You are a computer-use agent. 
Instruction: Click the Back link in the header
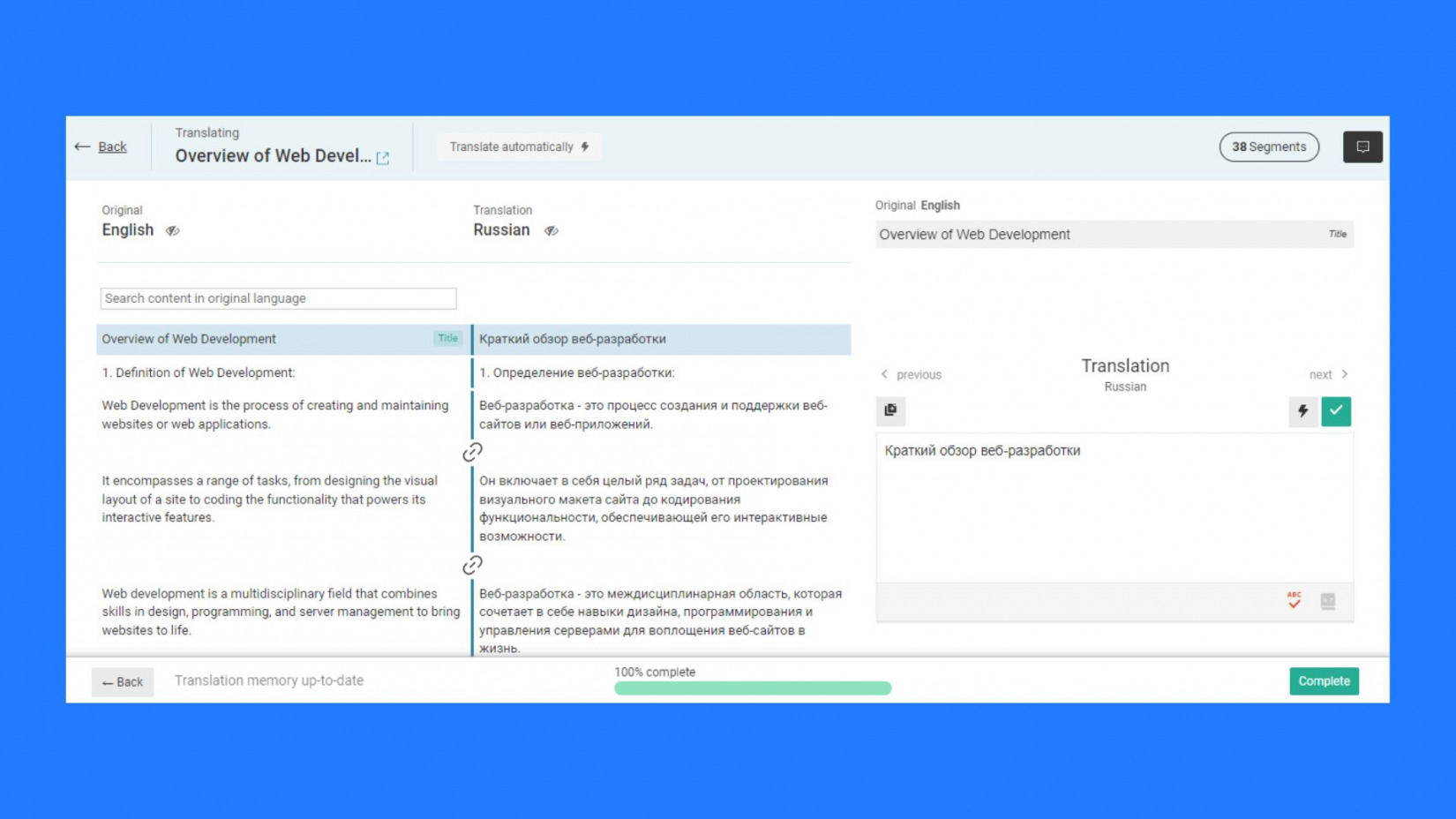pyautogui.click(x=112, y=147)
